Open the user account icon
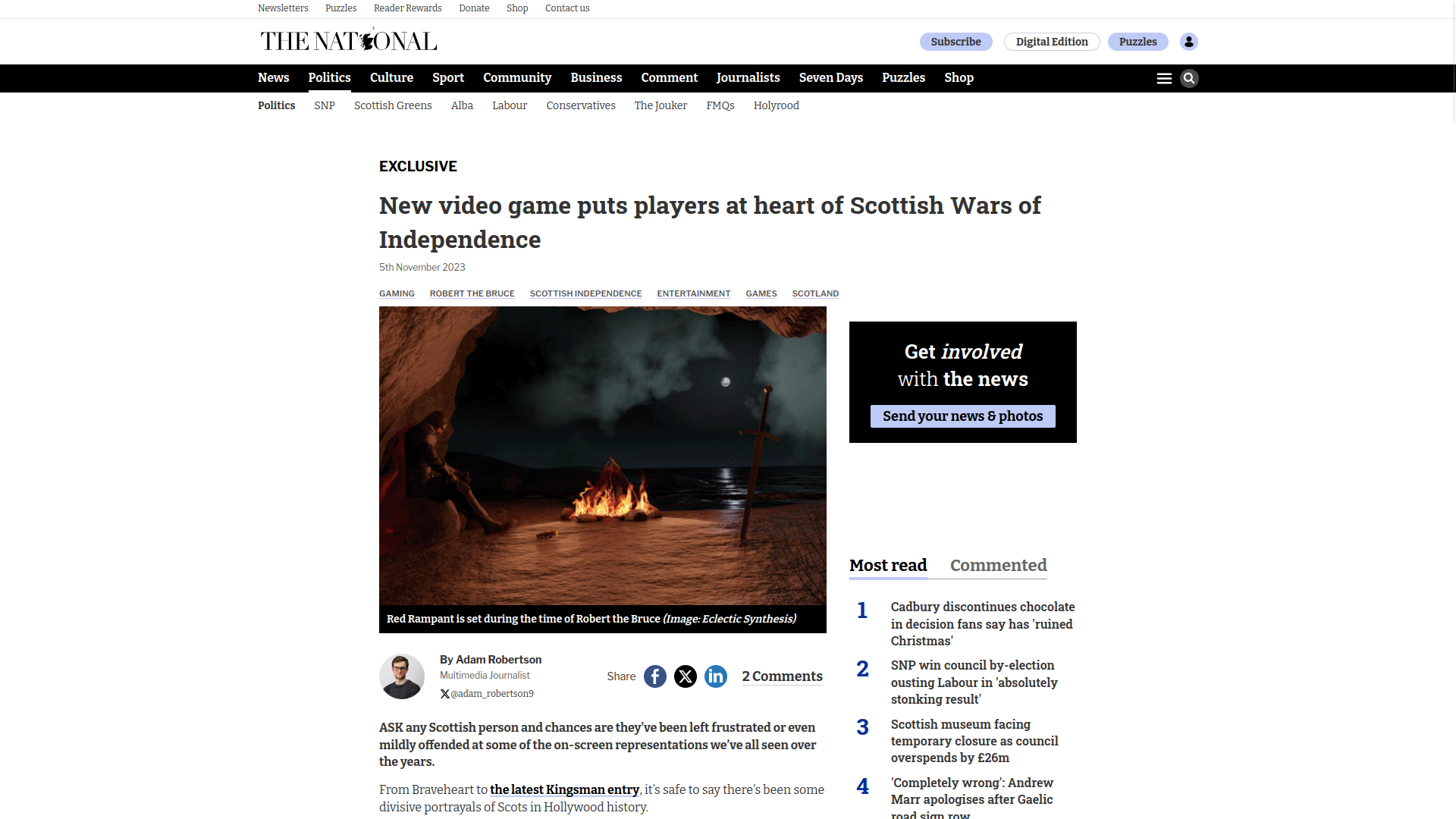 (1189, 42)
